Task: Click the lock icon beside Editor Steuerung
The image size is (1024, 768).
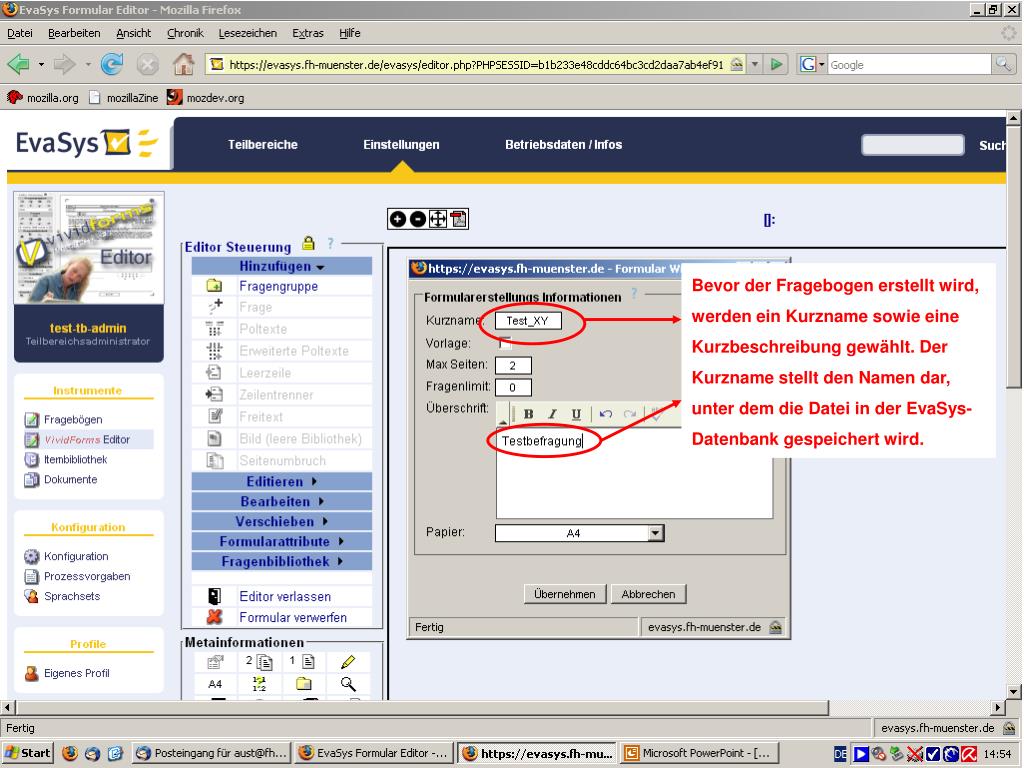Action: pos(308,244)
